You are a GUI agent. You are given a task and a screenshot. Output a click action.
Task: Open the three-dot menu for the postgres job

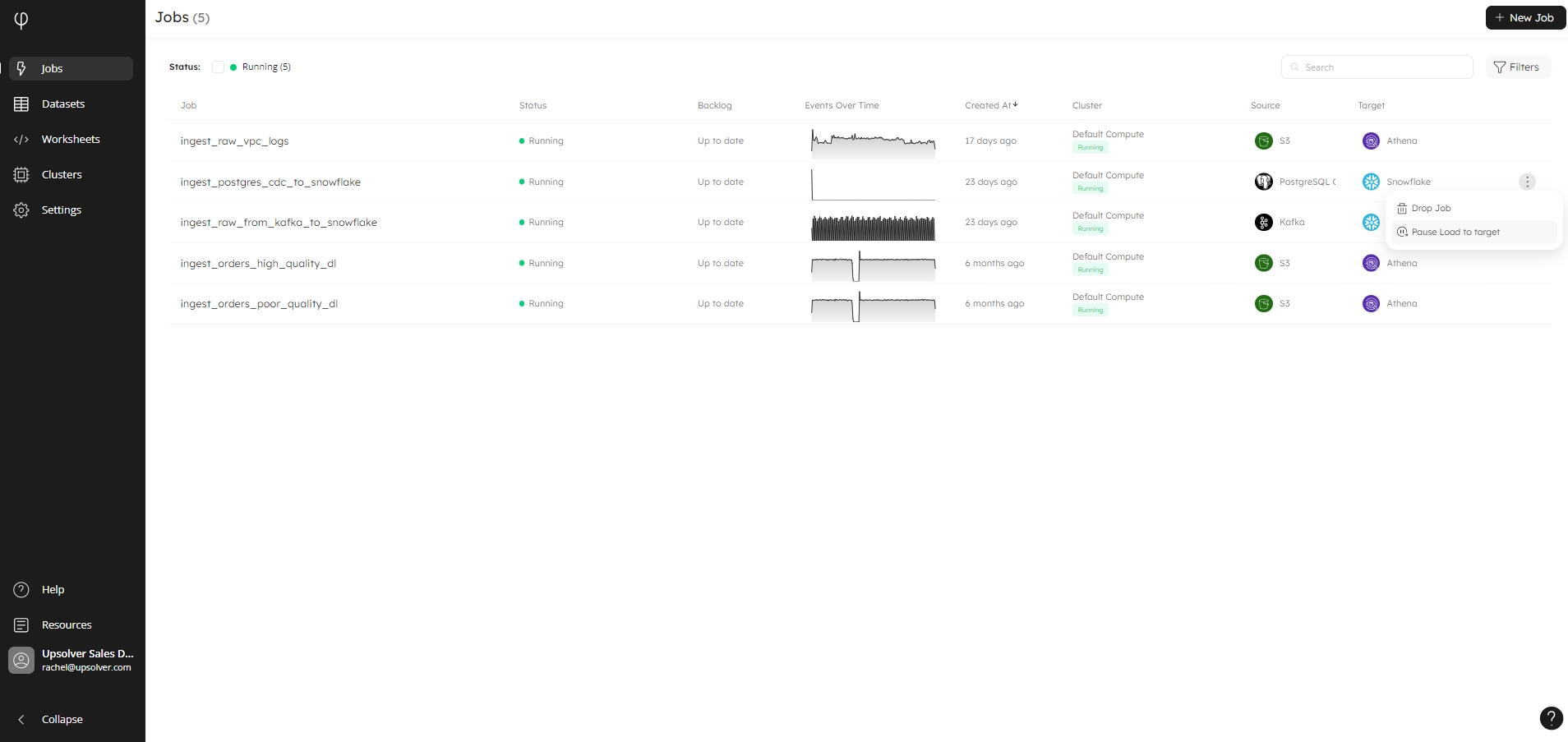pyautogui.click(x=1527, y=182)
